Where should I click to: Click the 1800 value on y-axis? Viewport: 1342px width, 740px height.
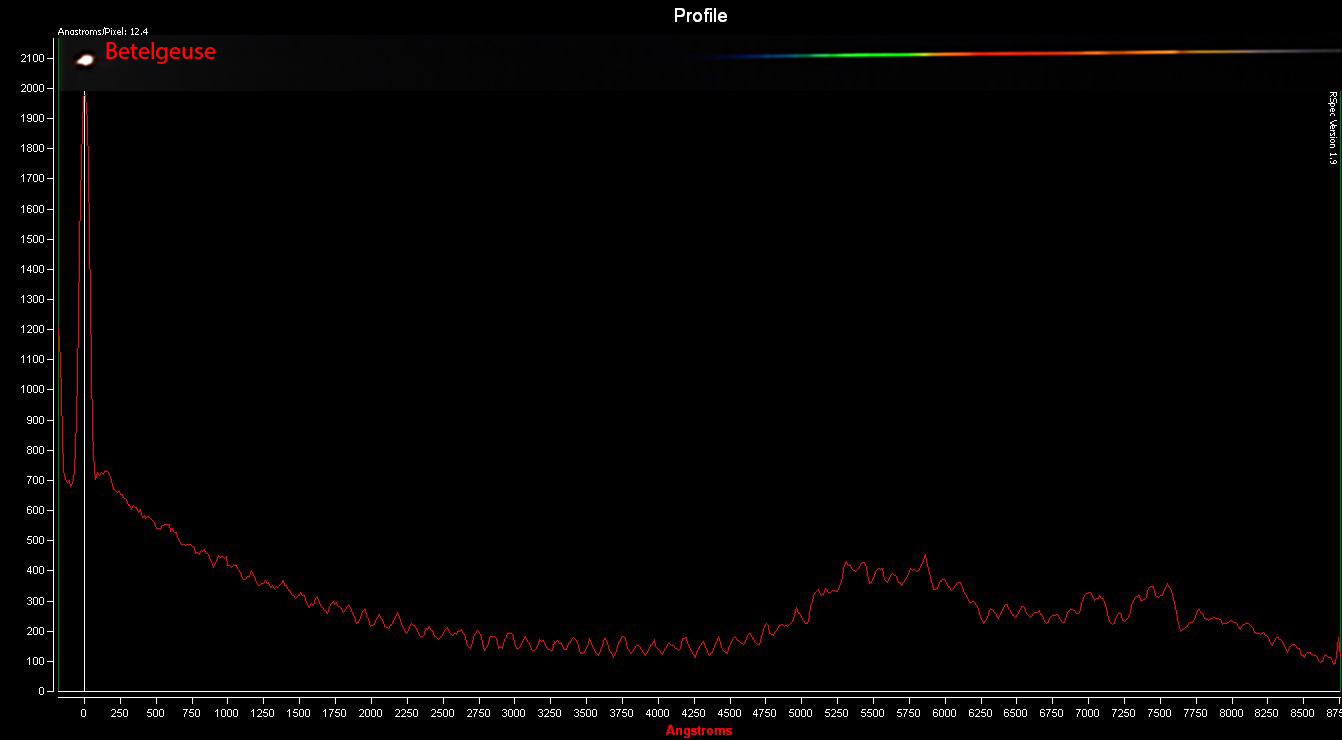pos(33,148)
